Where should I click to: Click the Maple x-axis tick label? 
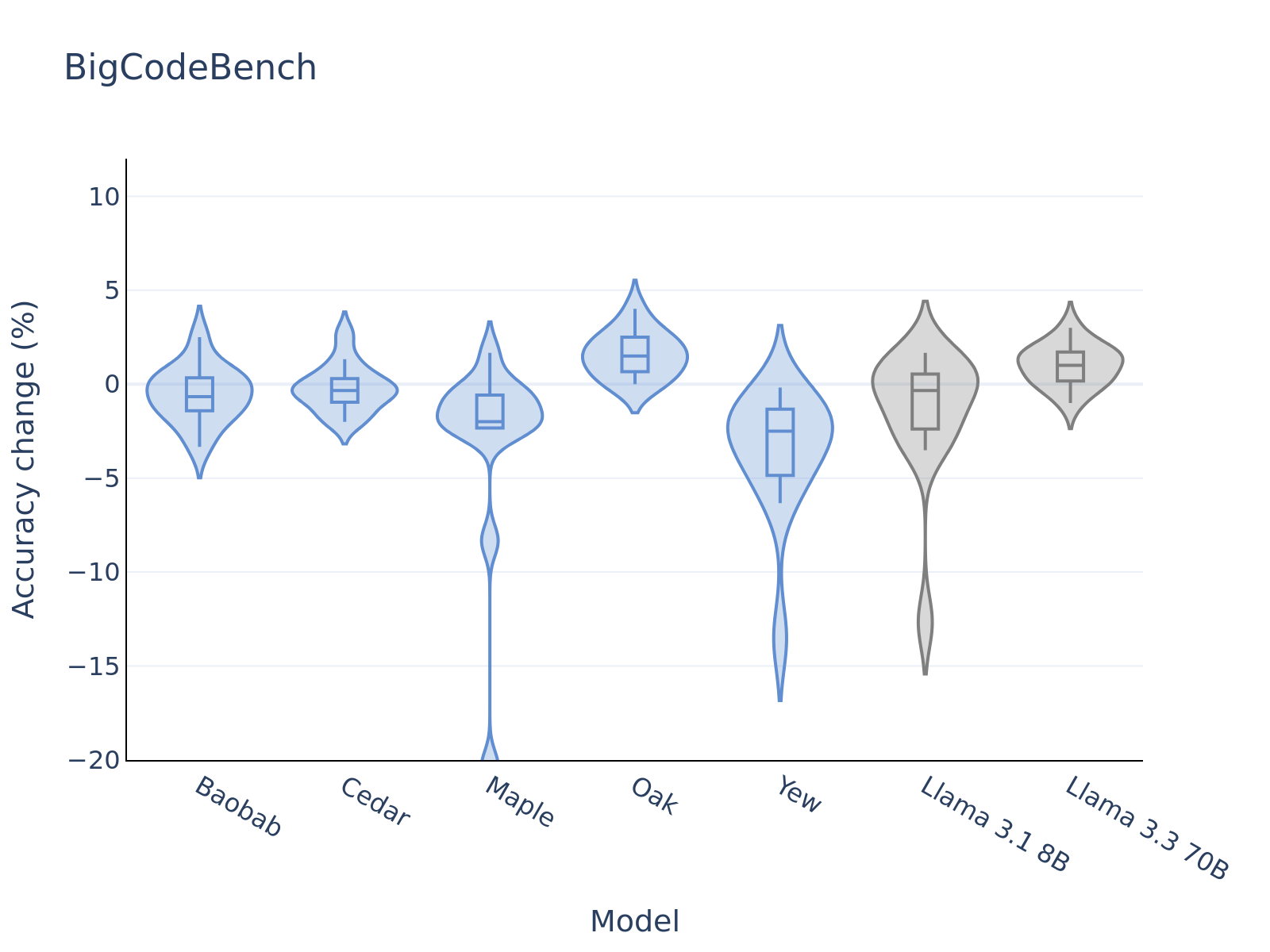(520, 803)
